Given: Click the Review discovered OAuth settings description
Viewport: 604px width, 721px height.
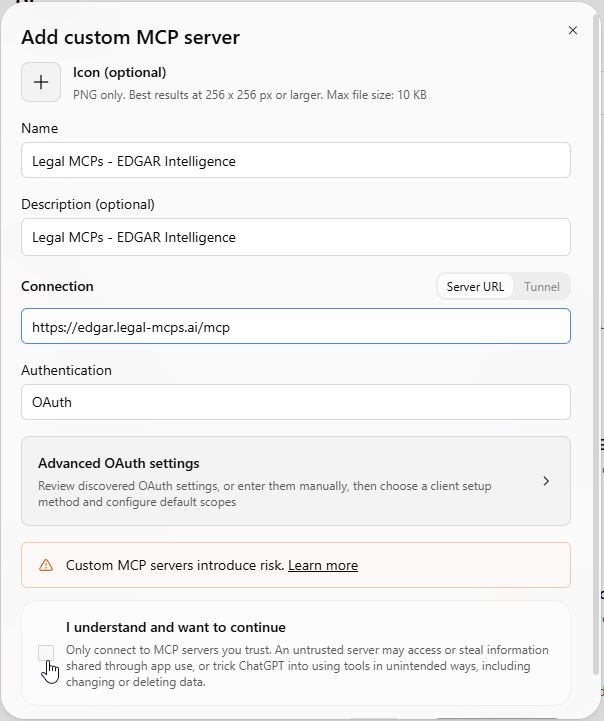Looking at the screenshot, I should tap(265, 494).
